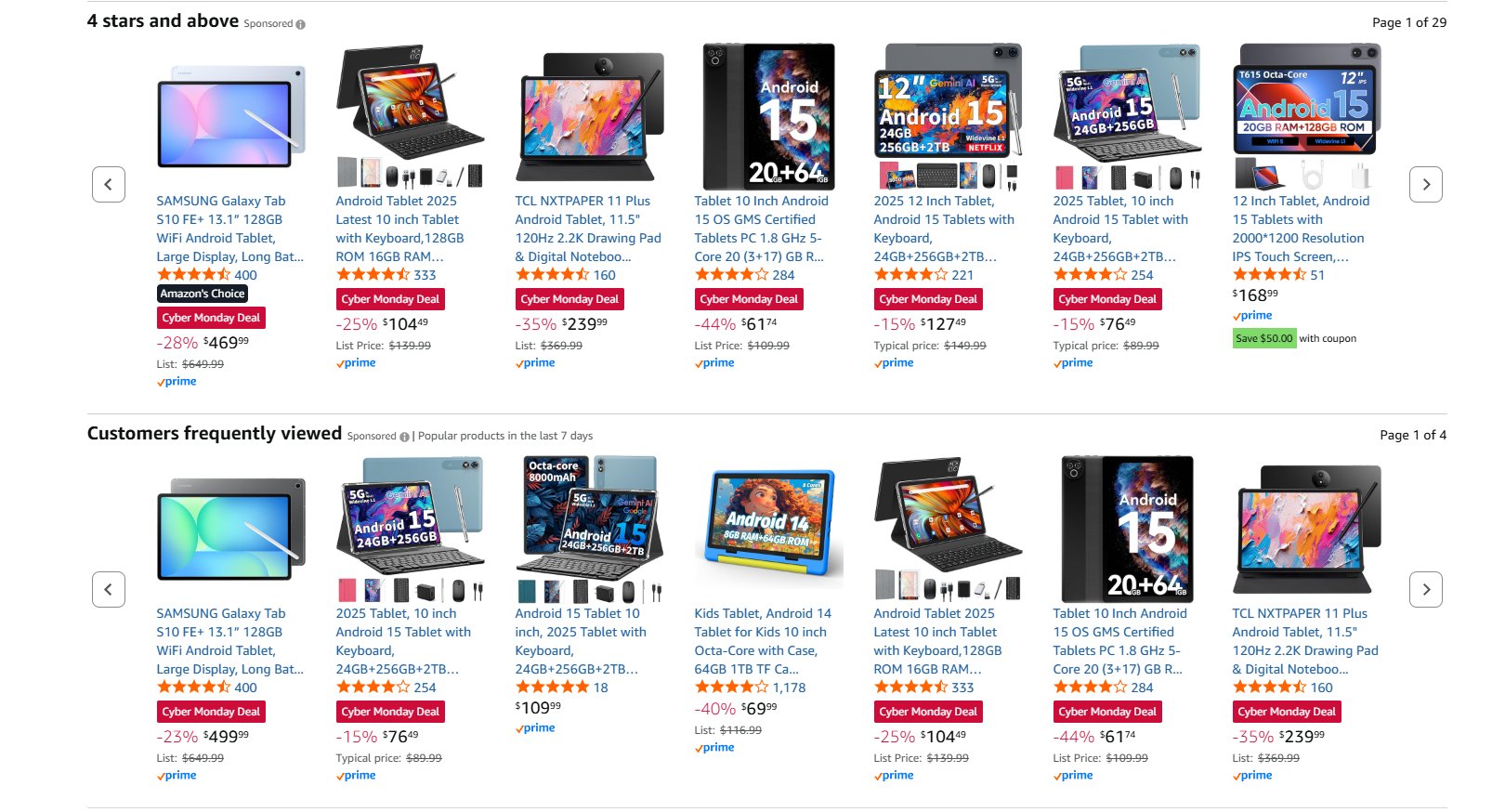Image resolution: width=1492 pixels, height=812 pixels.
Task: Open SAMSUNG Galaxy Tab S10 FE+ link in top row
Action: pyautogui.click(x=229, y=229)
